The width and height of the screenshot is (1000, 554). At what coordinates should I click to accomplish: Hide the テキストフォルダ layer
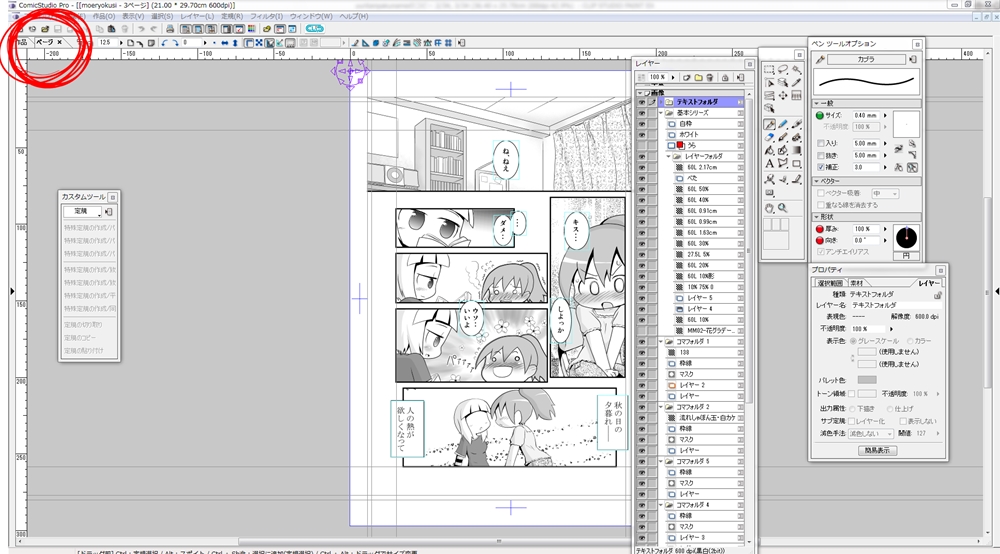(x=642, y=102)
